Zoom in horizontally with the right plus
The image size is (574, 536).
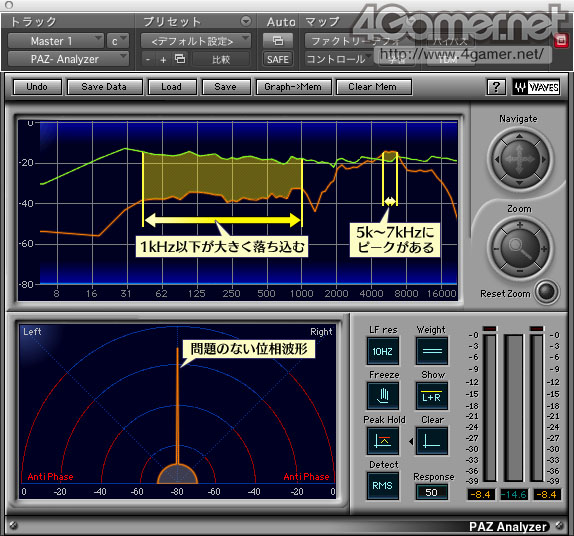(x=544, y=249)
